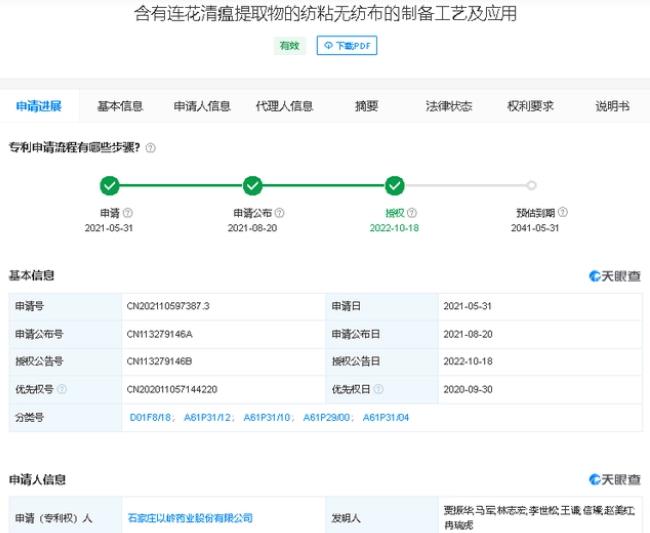
Task: Click the 天眼查 logo in 基本信息 section
Action: click(x=614, y=276)
